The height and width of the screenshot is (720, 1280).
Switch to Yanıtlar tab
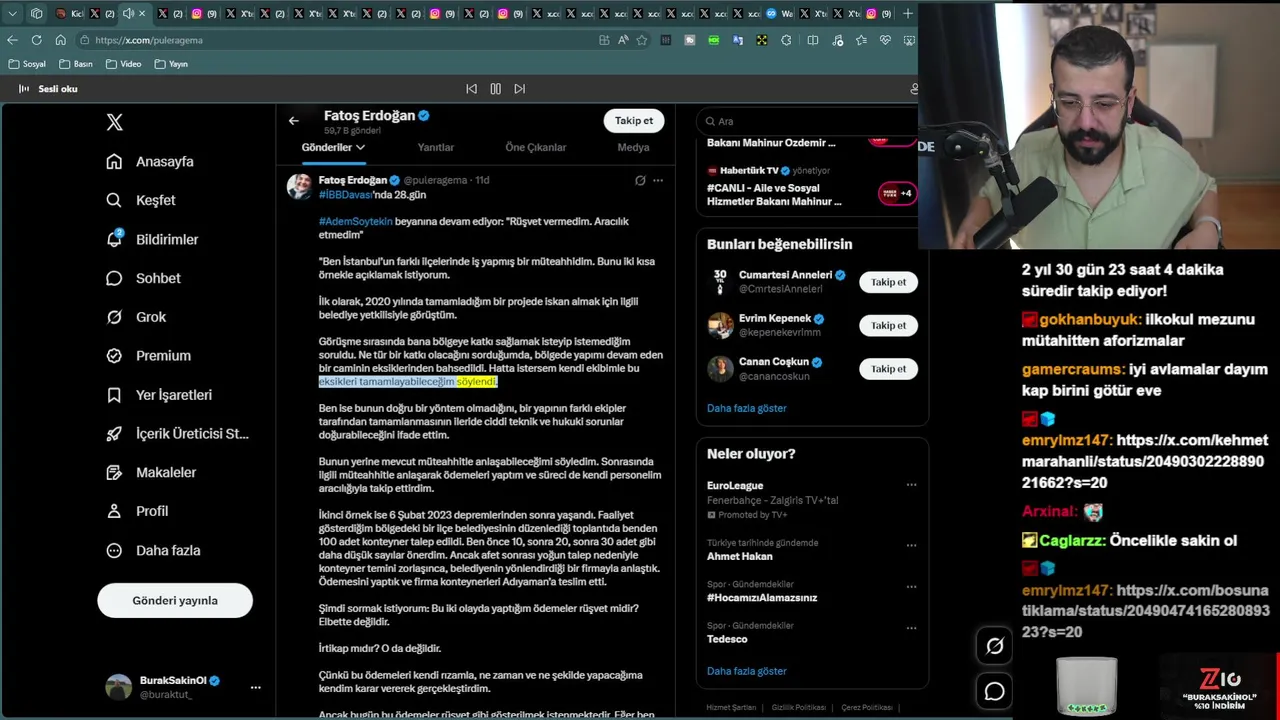pyautogui.click(x=435, y=147)
